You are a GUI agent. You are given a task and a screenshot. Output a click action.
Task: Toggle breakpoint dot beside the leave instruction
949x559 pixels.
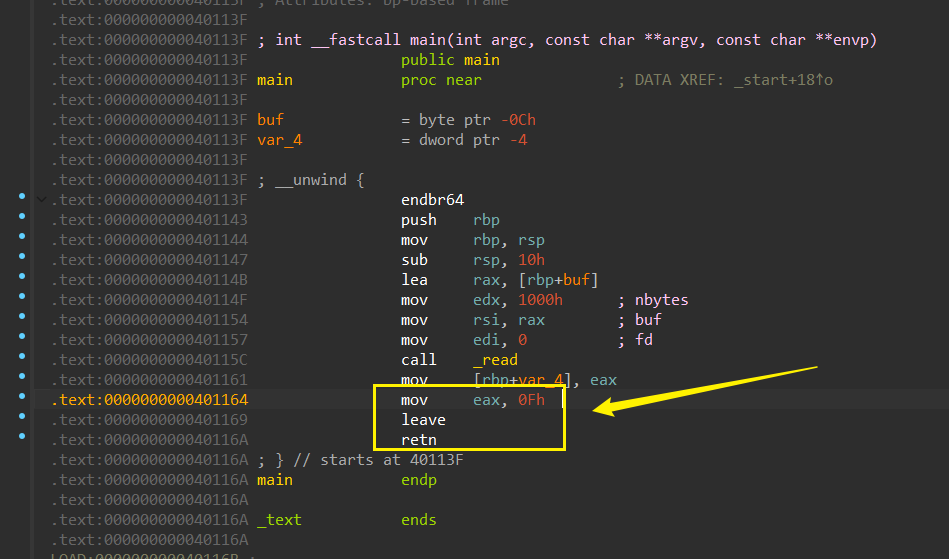click(22, 419)
